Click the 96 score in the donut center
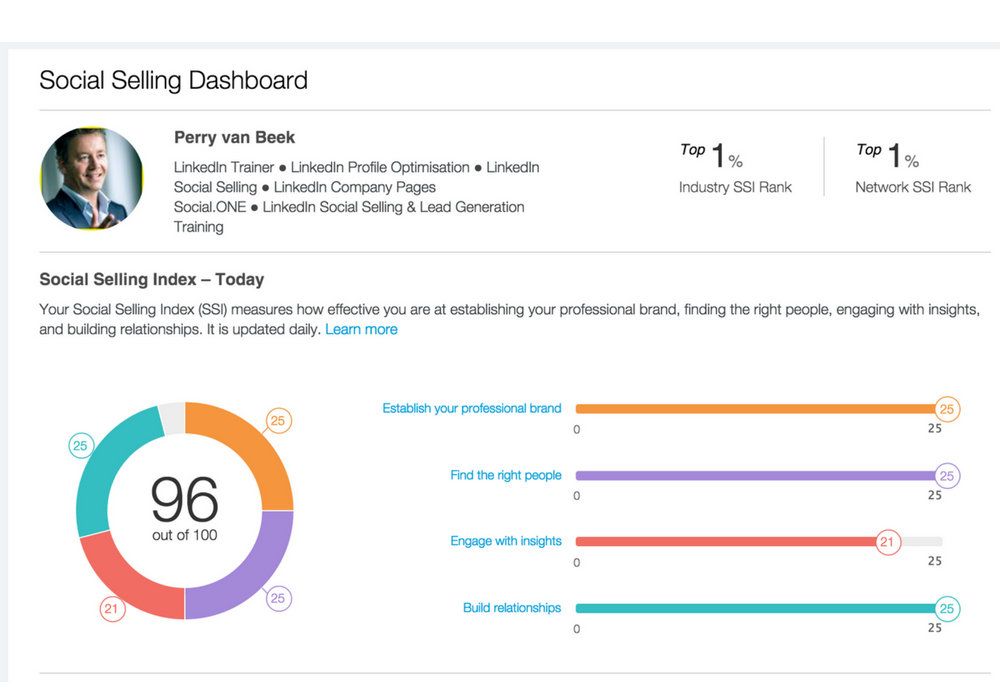1000x700 pixels. coord(184,499)
